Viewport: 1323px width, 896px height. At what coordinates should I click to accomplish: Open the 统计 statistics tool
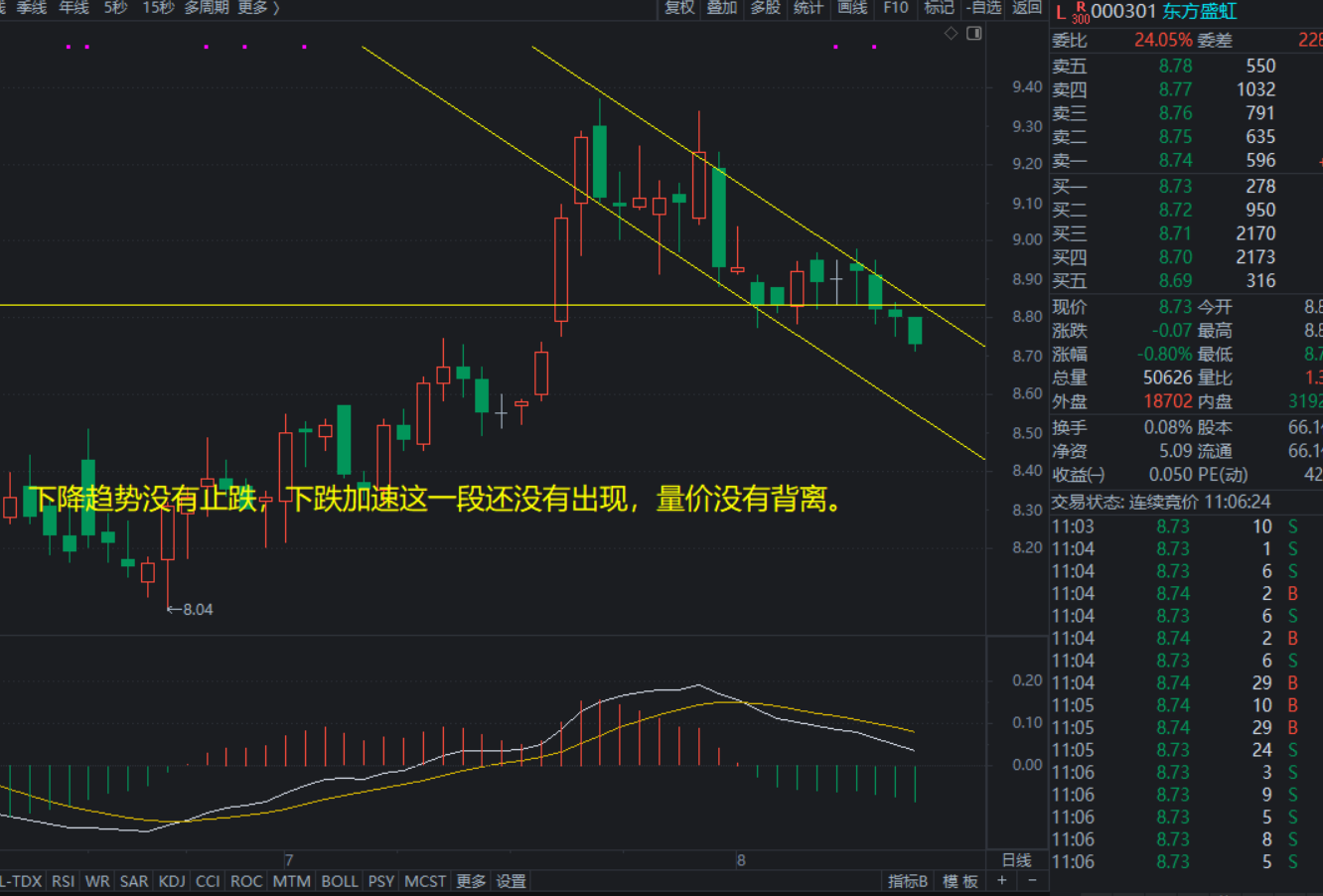pyautogui.click(x=808, y=8)
